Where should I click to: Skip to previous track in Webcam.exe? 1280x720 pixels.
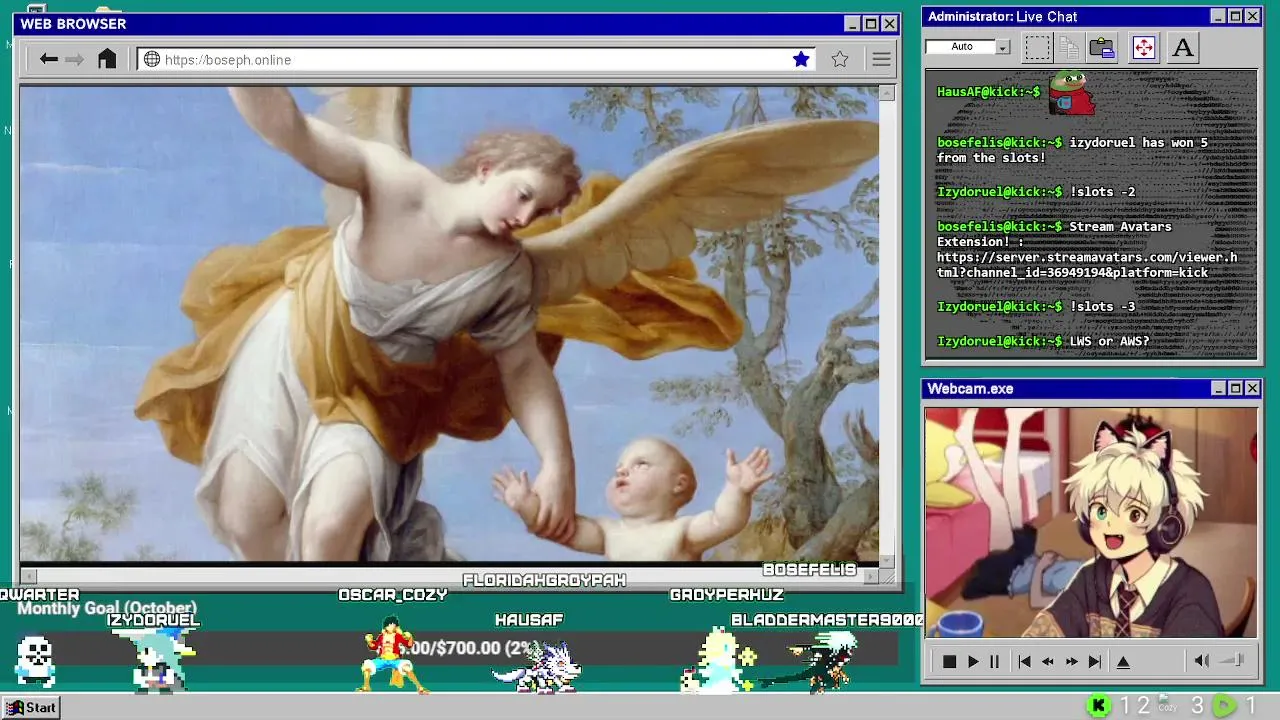pos(1024,661)
